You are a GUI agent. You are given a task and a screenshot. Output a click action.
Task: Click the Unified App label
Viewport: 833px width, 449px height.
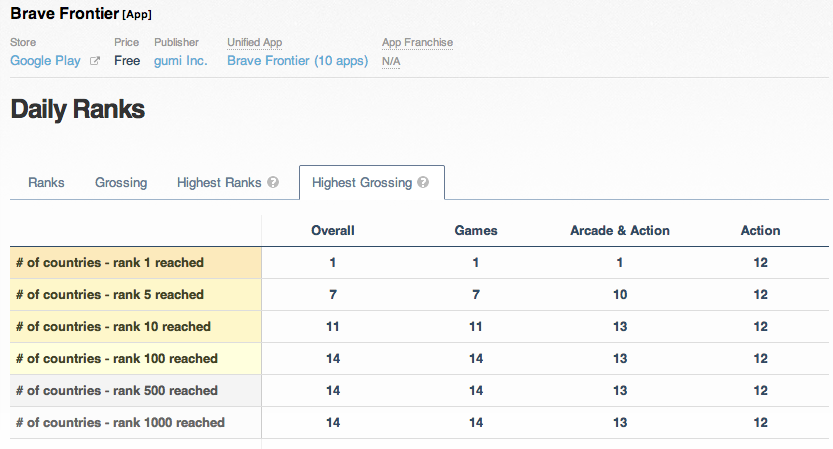coord(254,42)
